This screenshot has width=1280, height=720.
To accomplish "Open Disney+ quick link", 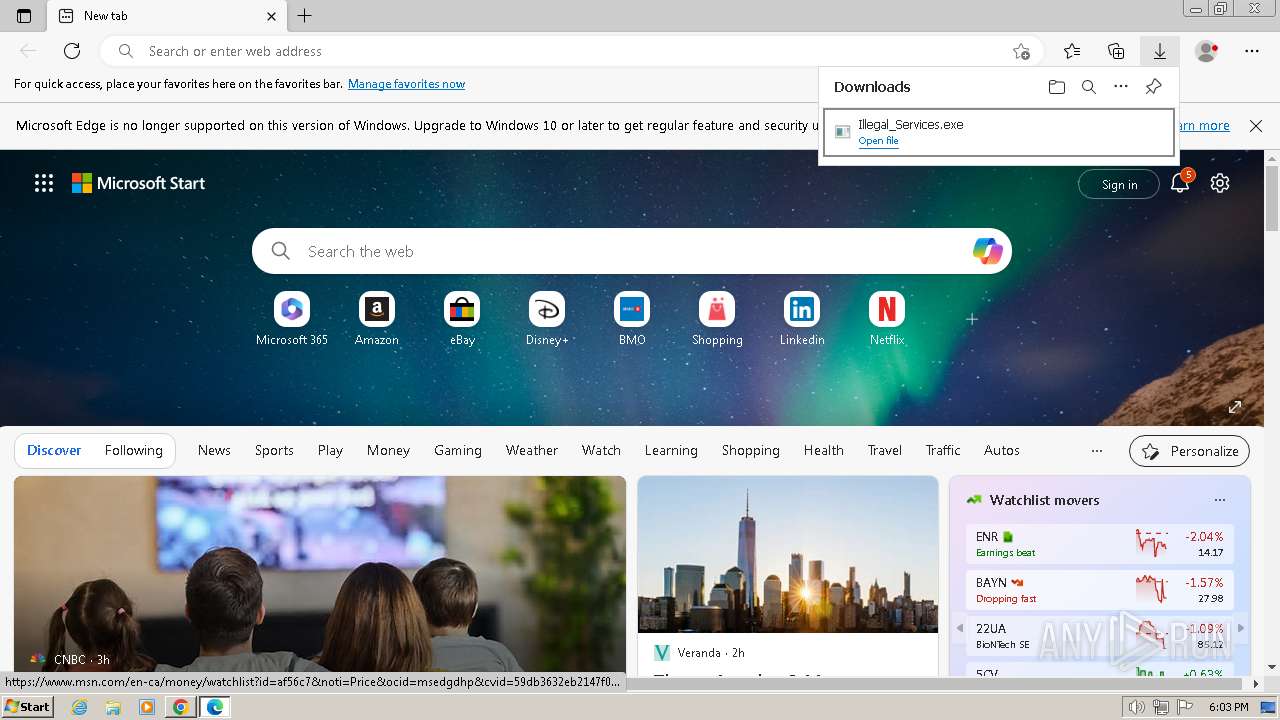I will (547, 319).
